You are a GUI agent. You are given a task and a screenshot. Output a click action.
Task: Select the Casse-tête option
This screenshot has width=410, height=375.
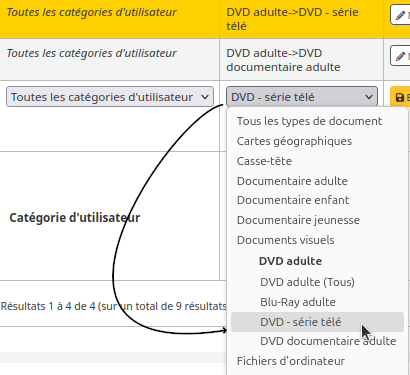tap(264, 161)
